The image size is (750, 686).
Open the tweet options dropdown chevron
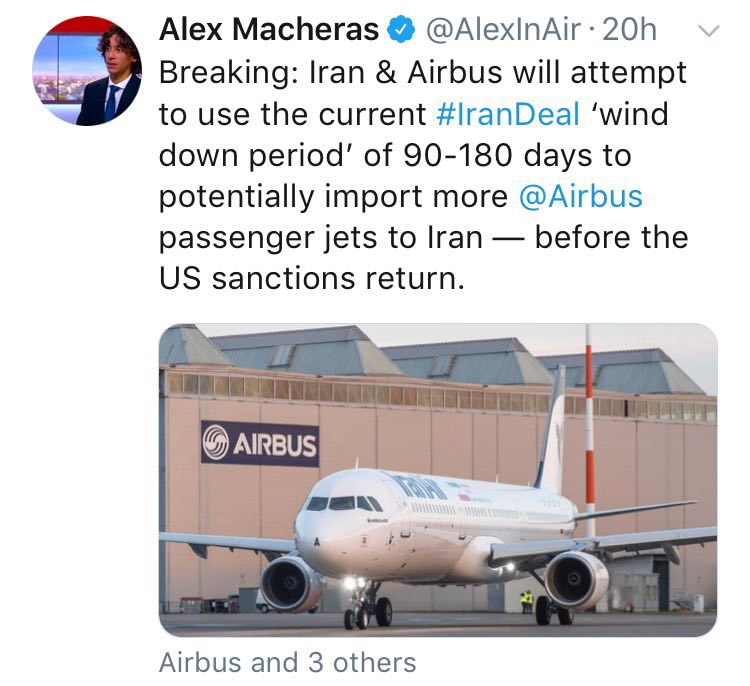[x=707, y=32]
